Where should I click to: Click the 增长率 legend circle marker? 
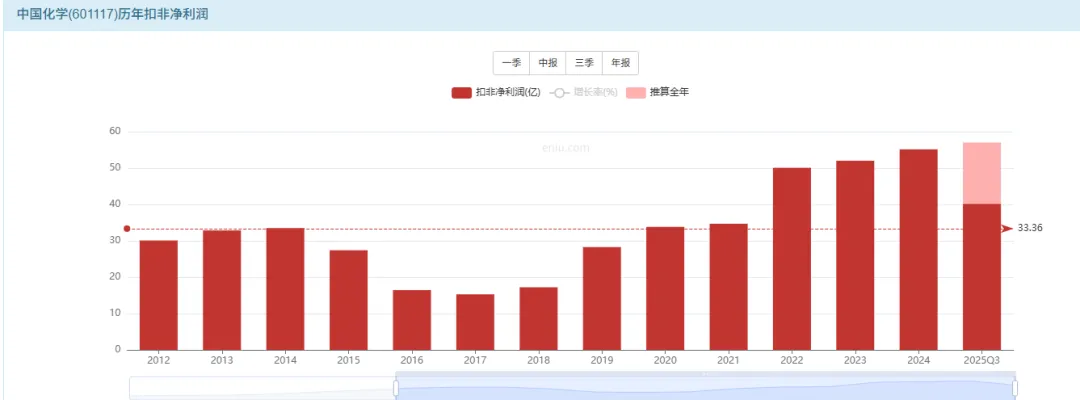(560, 93)
